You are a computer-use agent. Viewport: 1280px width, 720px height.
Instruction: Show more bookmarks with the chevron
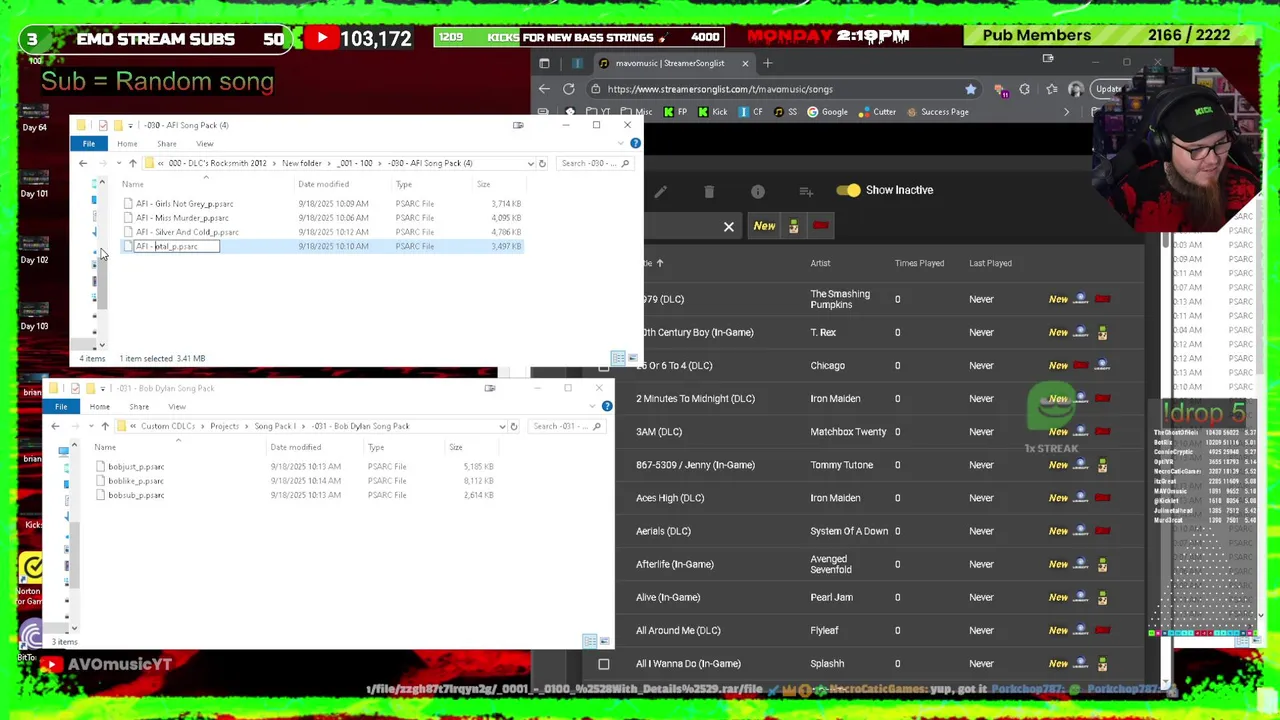(x=1066, y=112)
